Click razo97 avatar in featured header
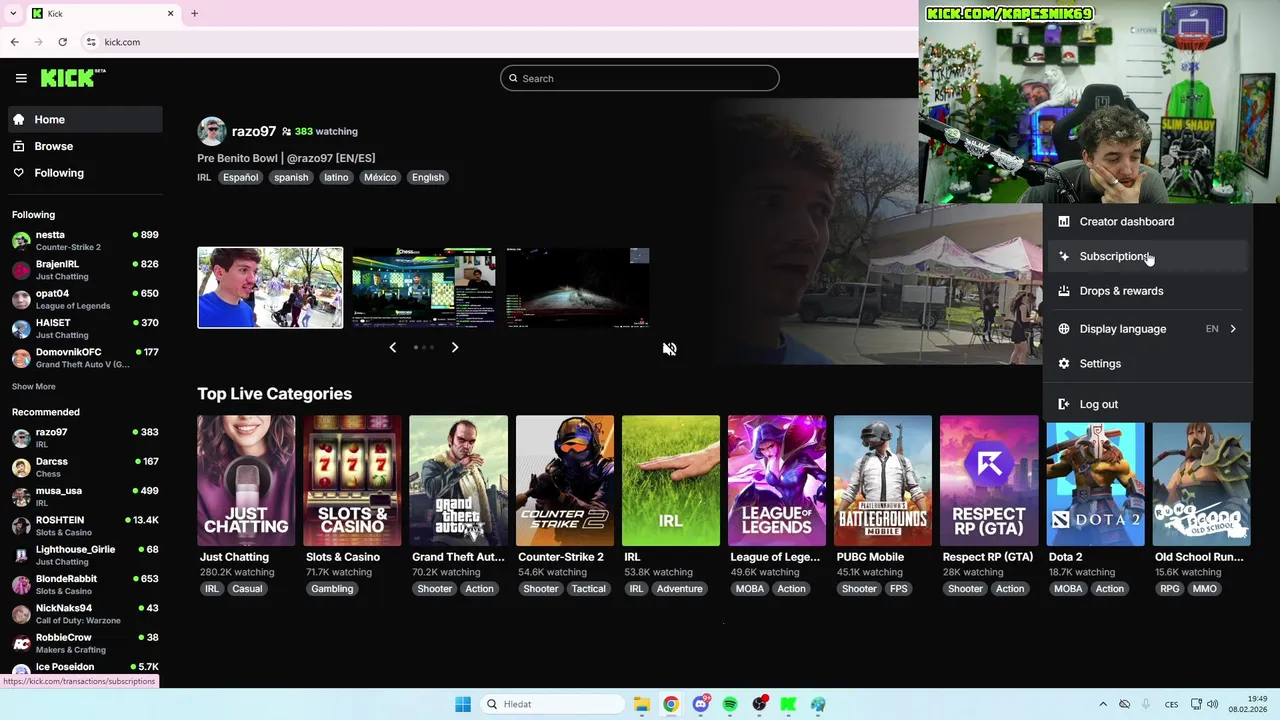1280x720 pixels. (212, 131)
